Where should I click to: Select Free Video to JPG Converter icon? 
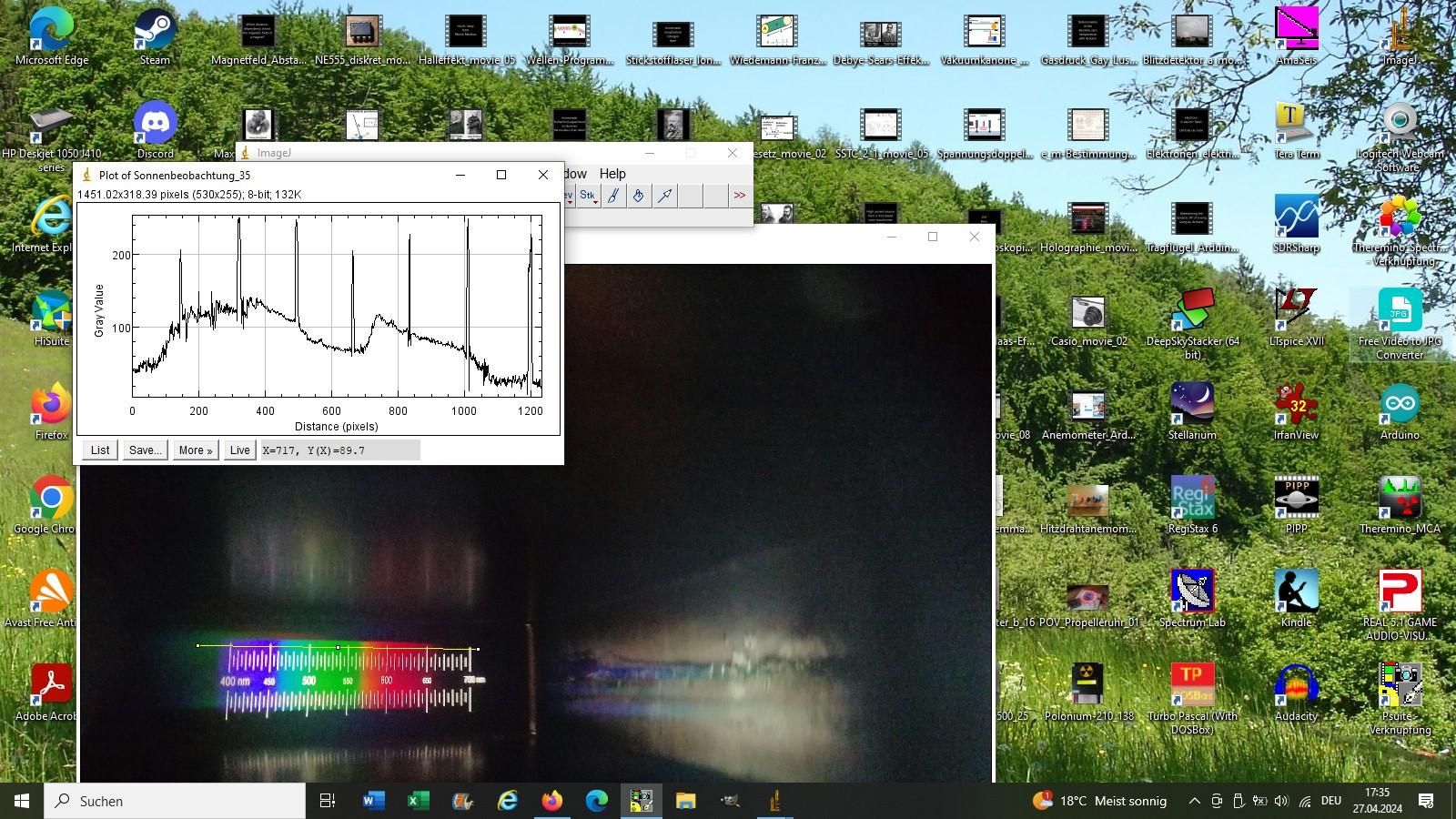click(1400, 324)
